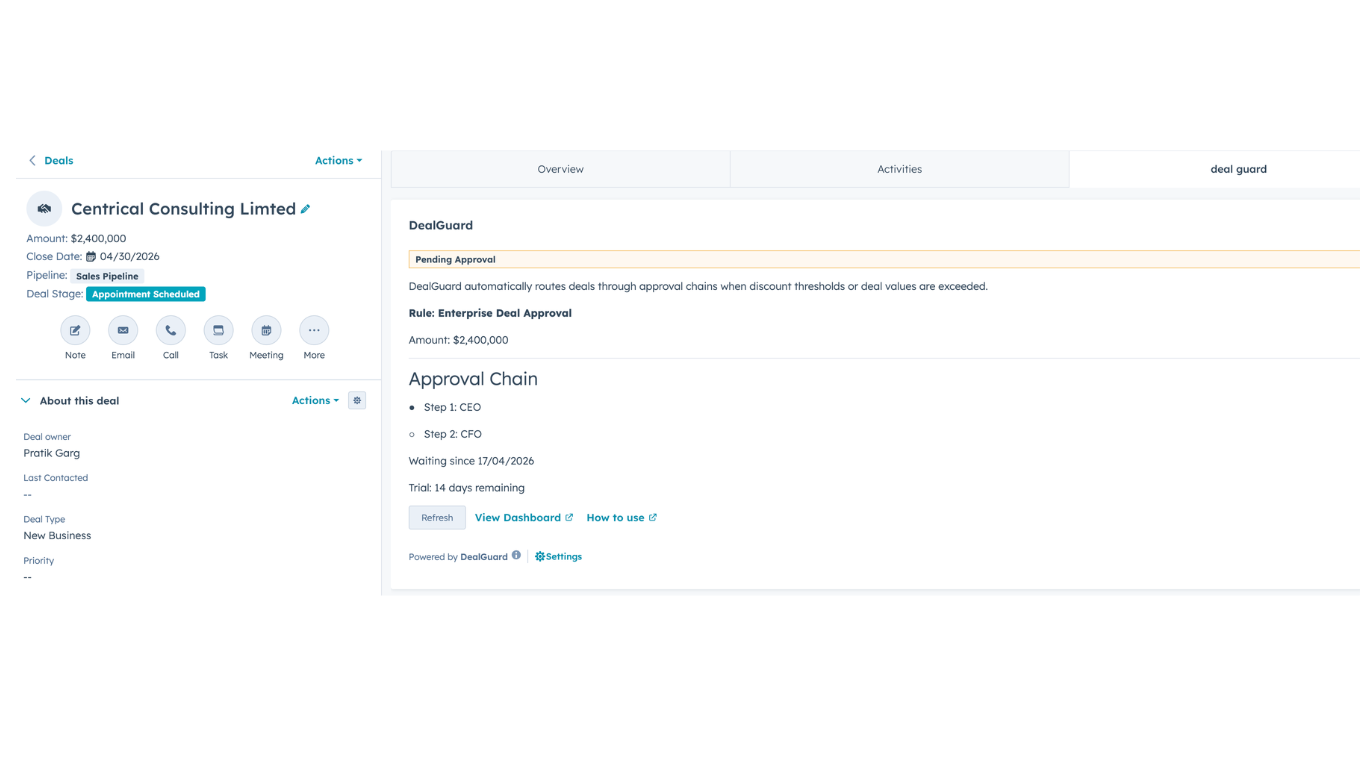
Task: Collapse the About this deal section
Action: coord(26,400)
